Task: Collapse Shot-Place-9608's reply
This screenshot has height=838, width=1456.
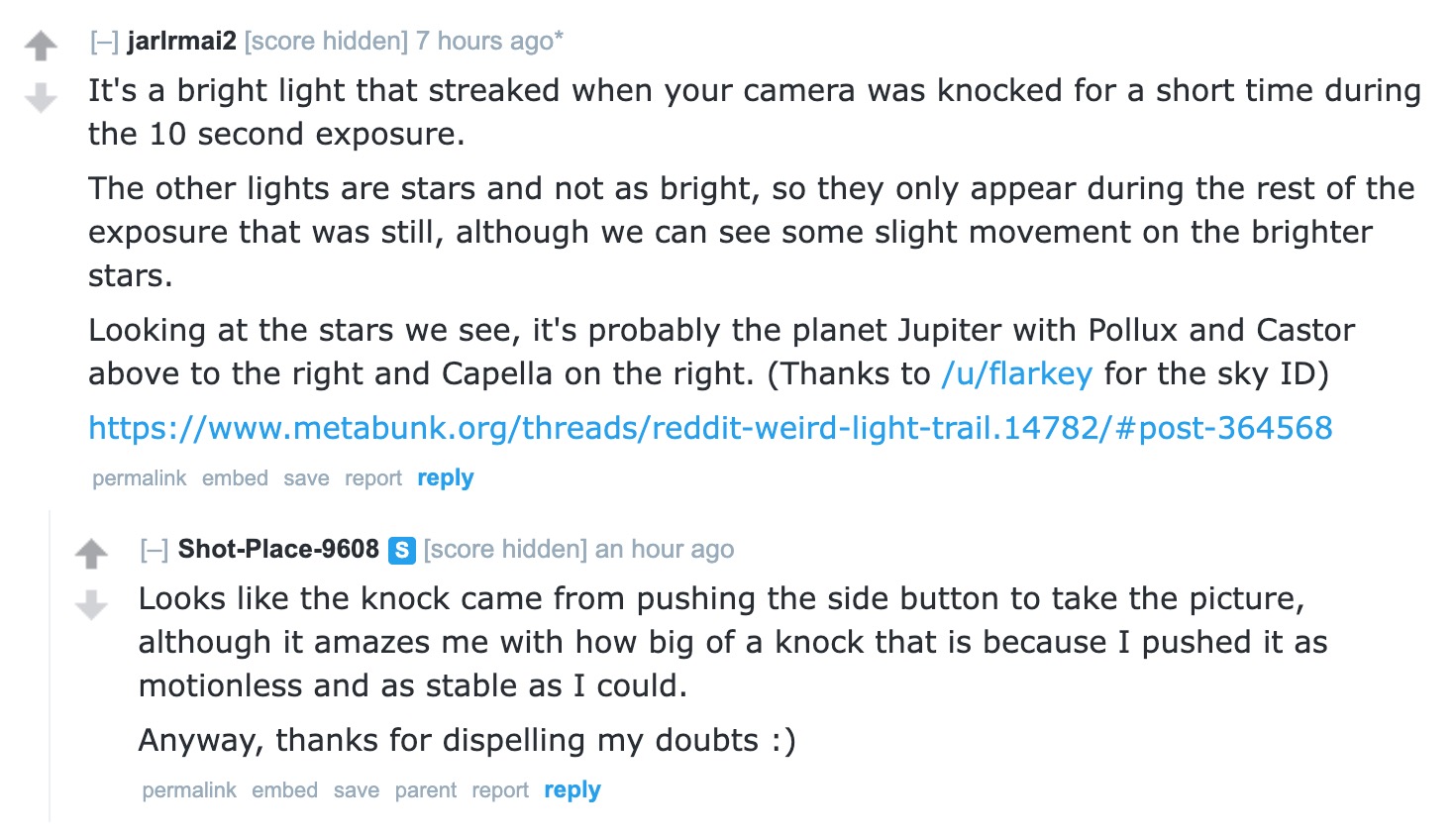Action: 154,550
